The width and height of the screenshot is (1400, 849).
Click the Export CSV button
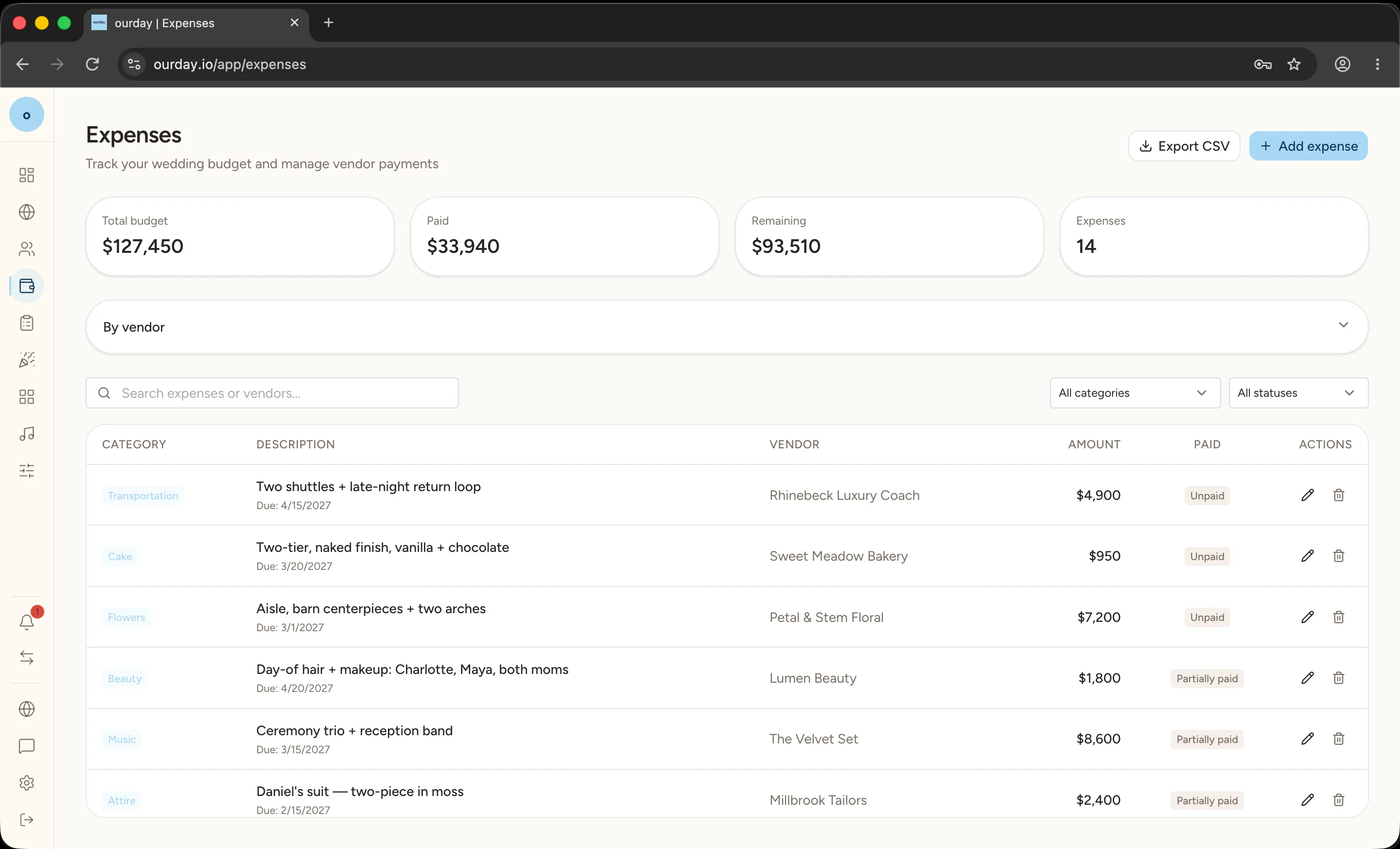tap(1184, 146)
